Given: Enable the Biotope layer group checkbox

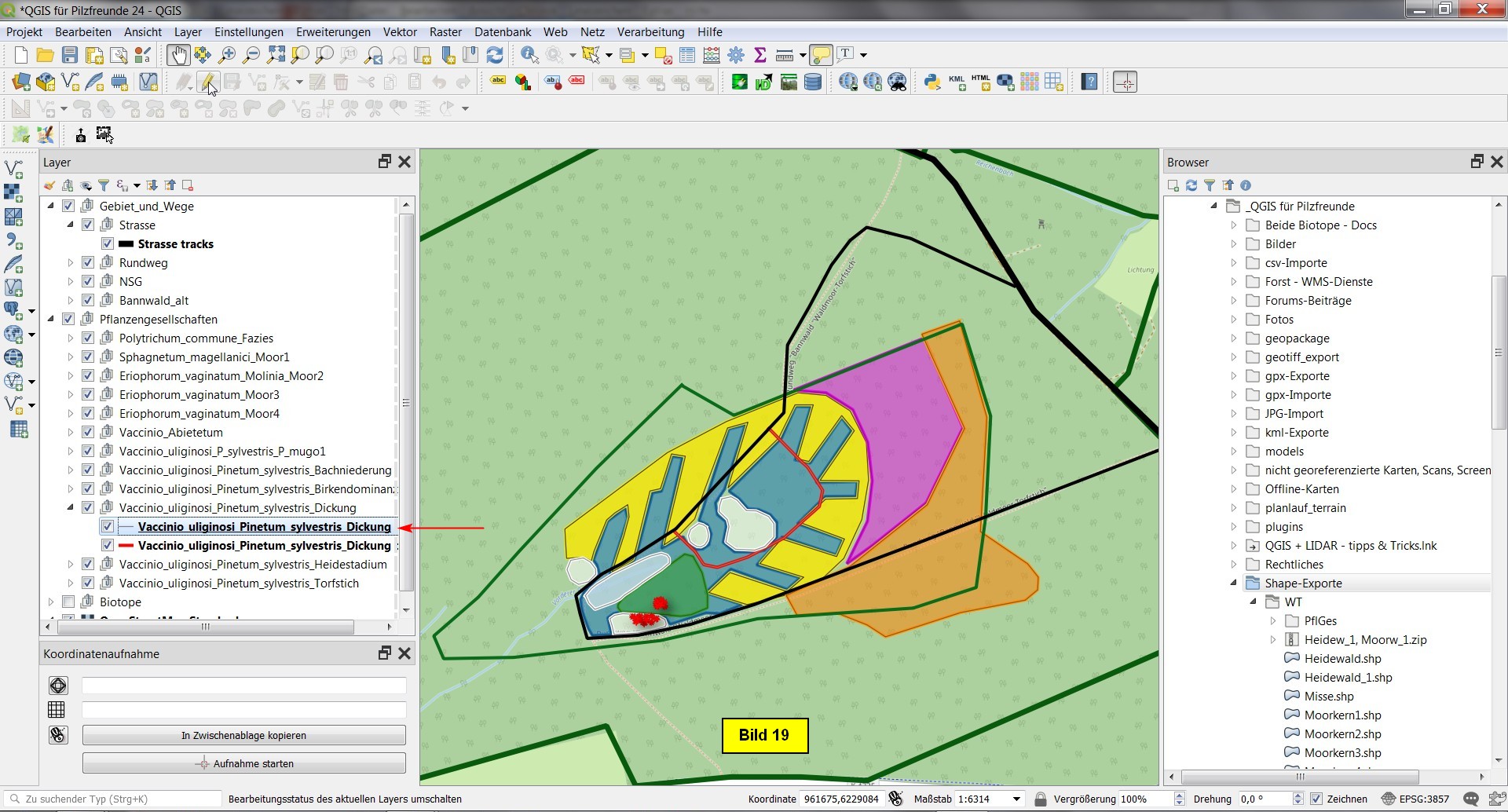Looking at the screenshot, I should pyautogui.click(x=68, y=602).
